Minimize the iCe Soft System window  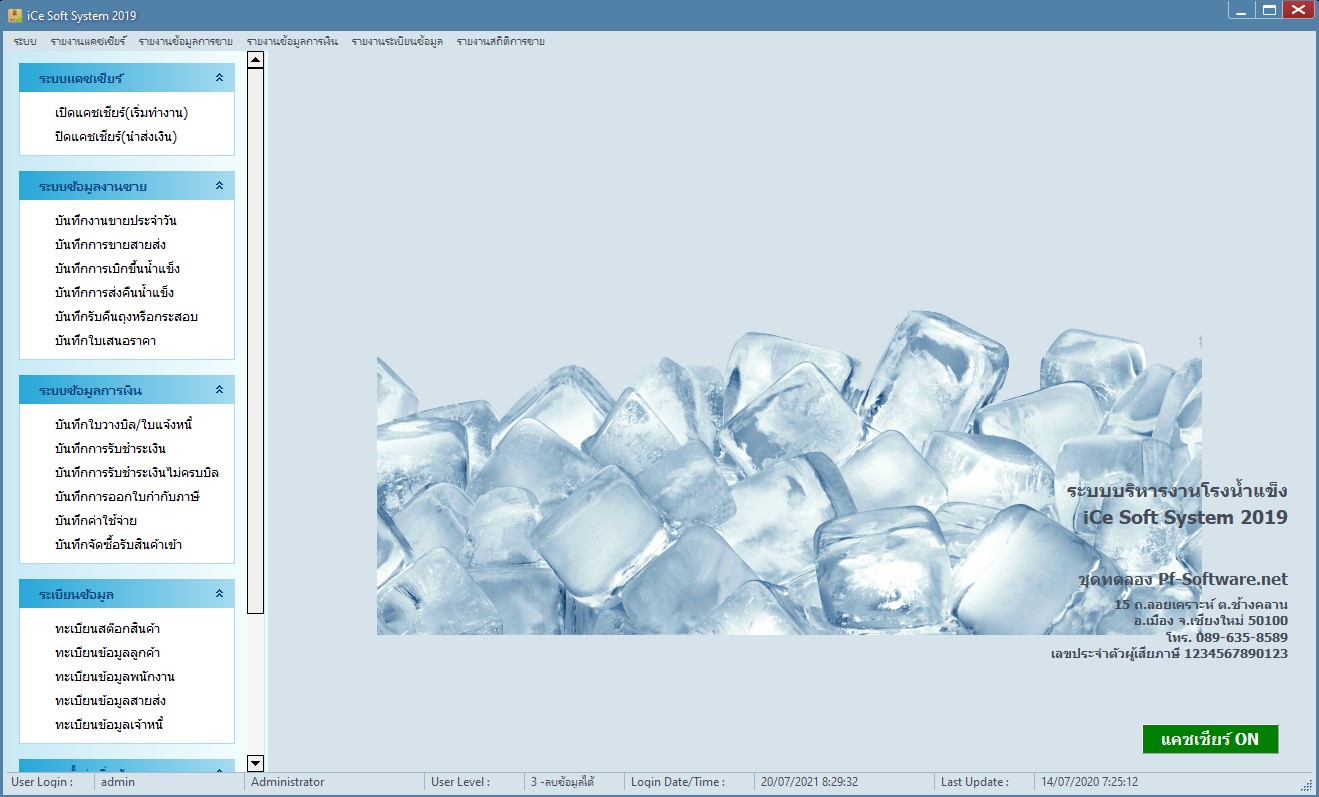point(1241,10)
